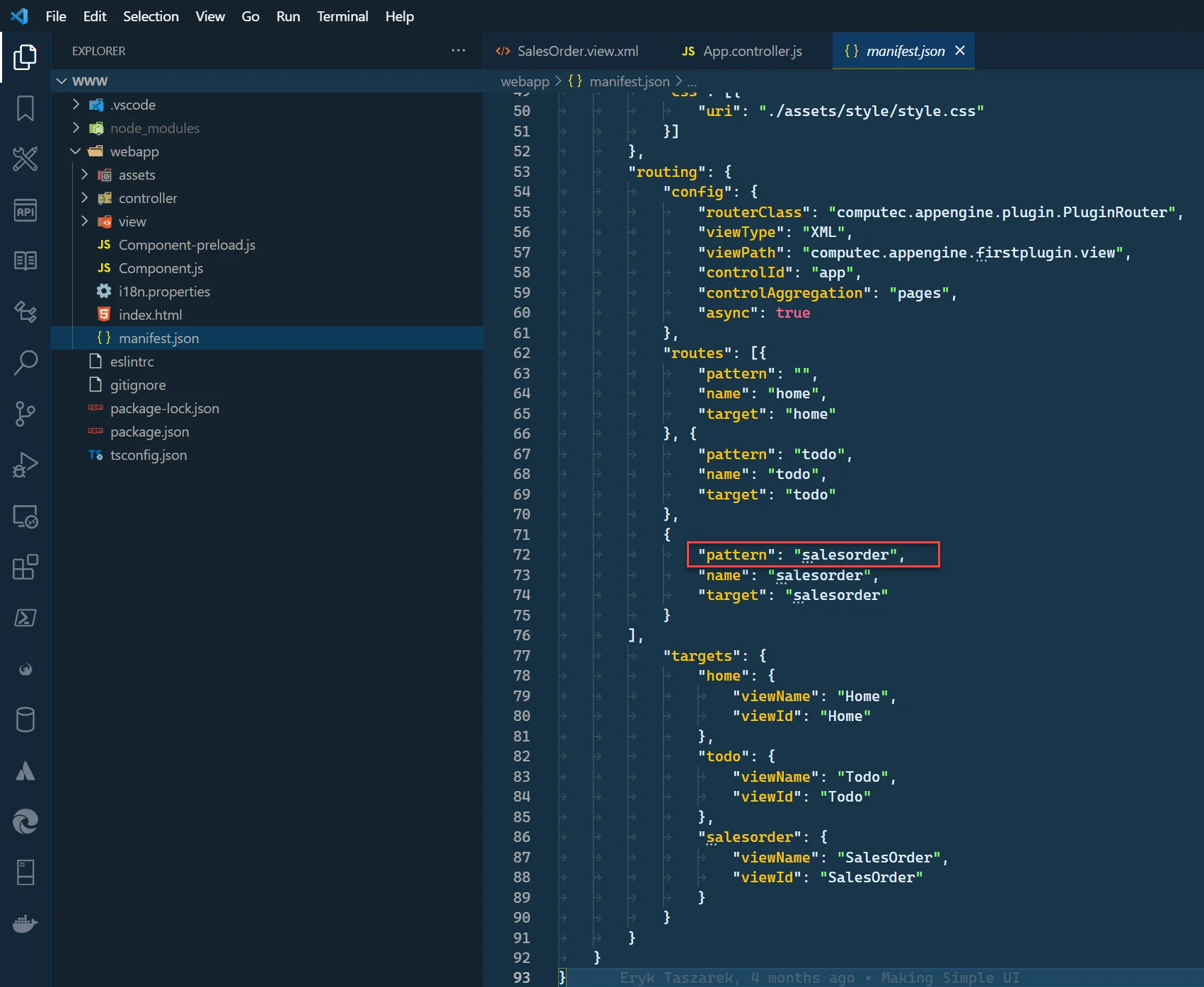
Task: Open Run and Debug view icon
Action: coord(25,465)
